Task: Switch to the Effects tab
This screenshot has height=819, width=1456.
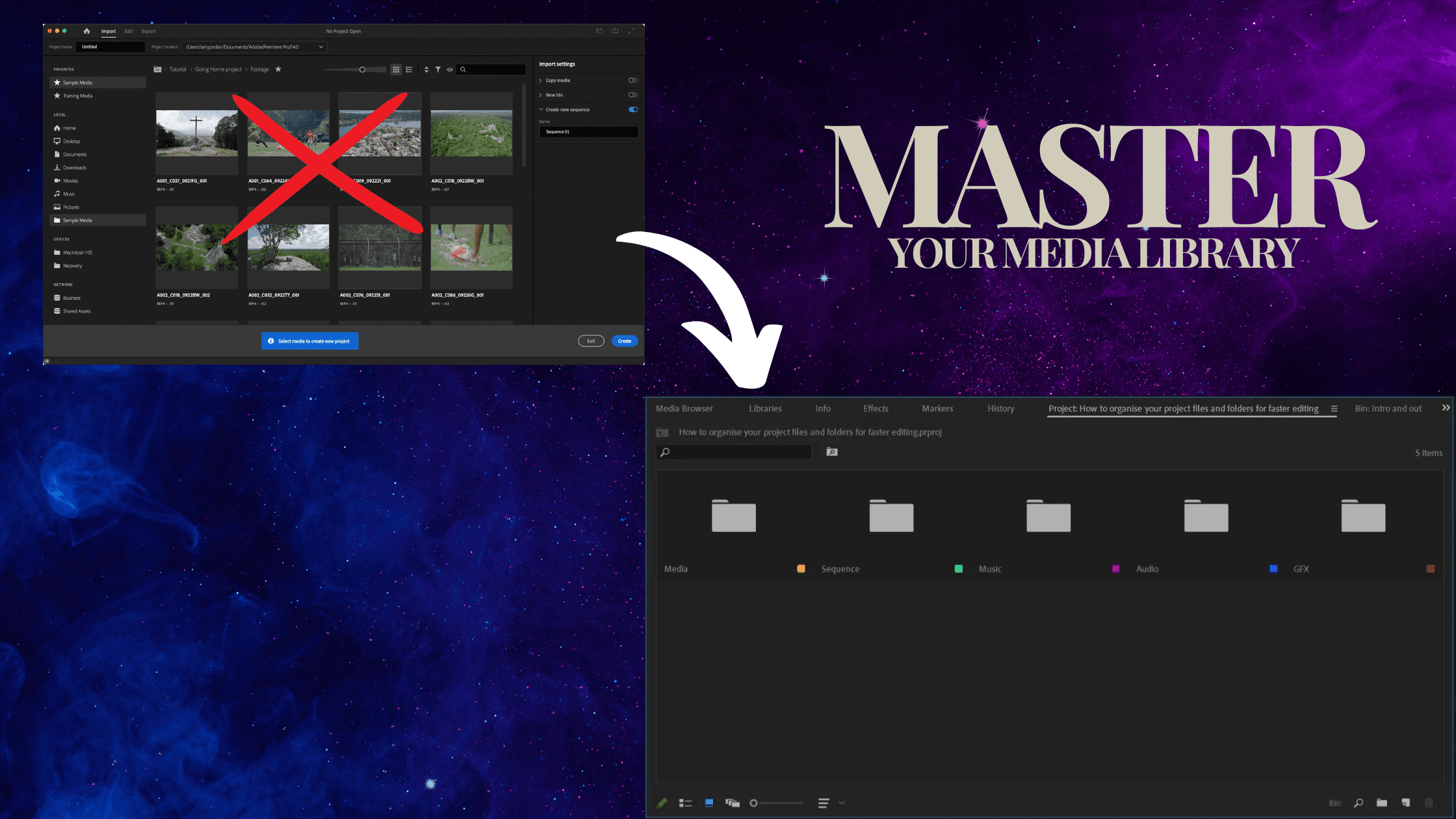Action: pos(876,408)
